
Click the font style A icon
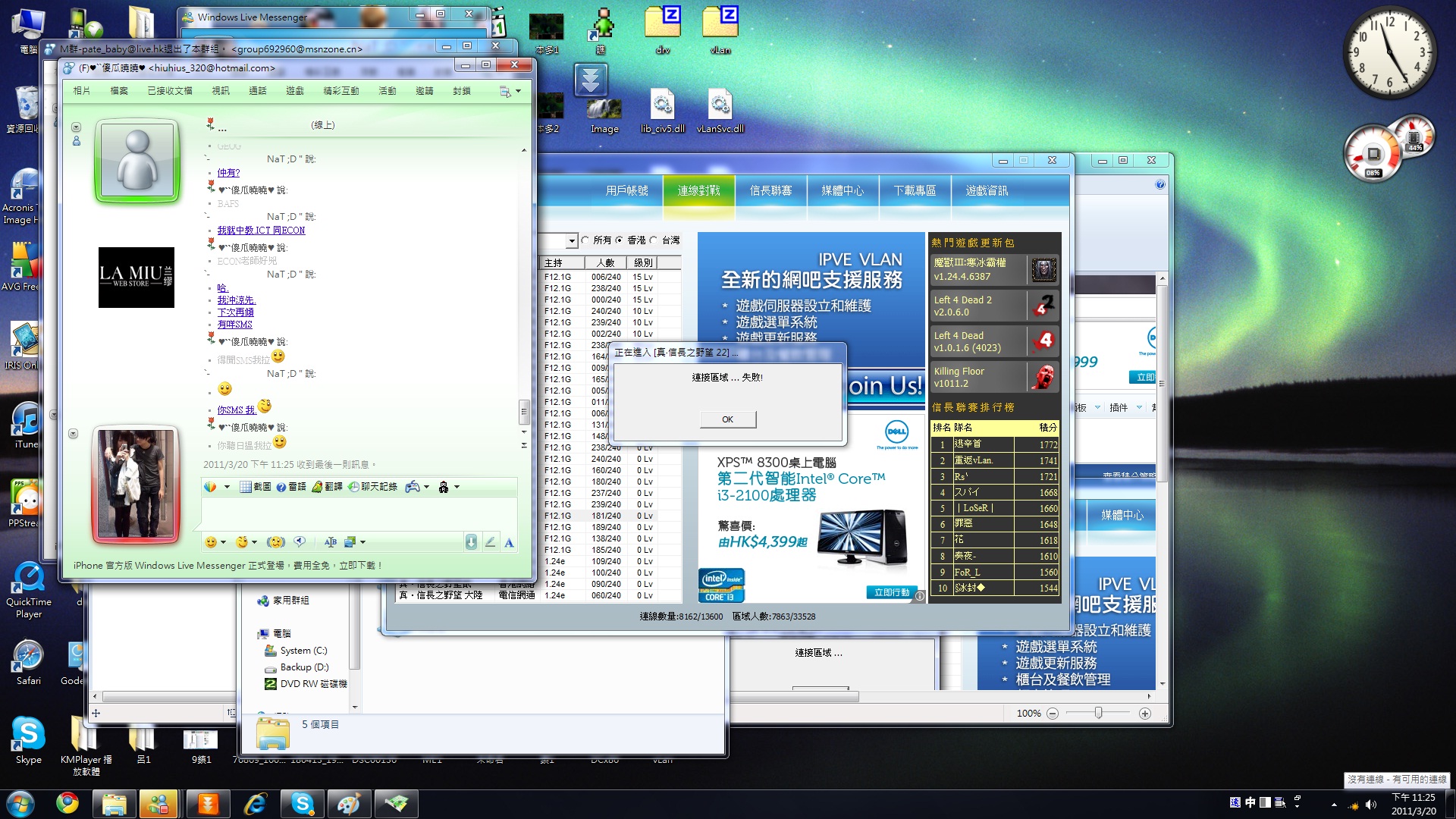pos(509,542)
